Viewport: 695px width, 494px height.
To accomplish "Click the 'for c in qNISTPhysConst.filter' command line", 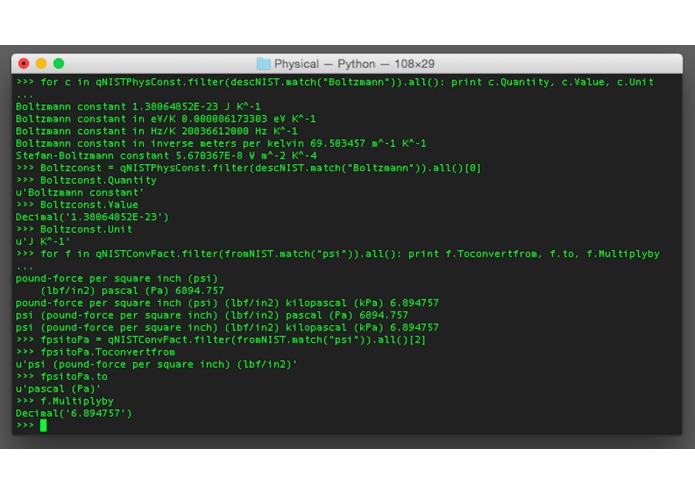I will pos(335,82).
